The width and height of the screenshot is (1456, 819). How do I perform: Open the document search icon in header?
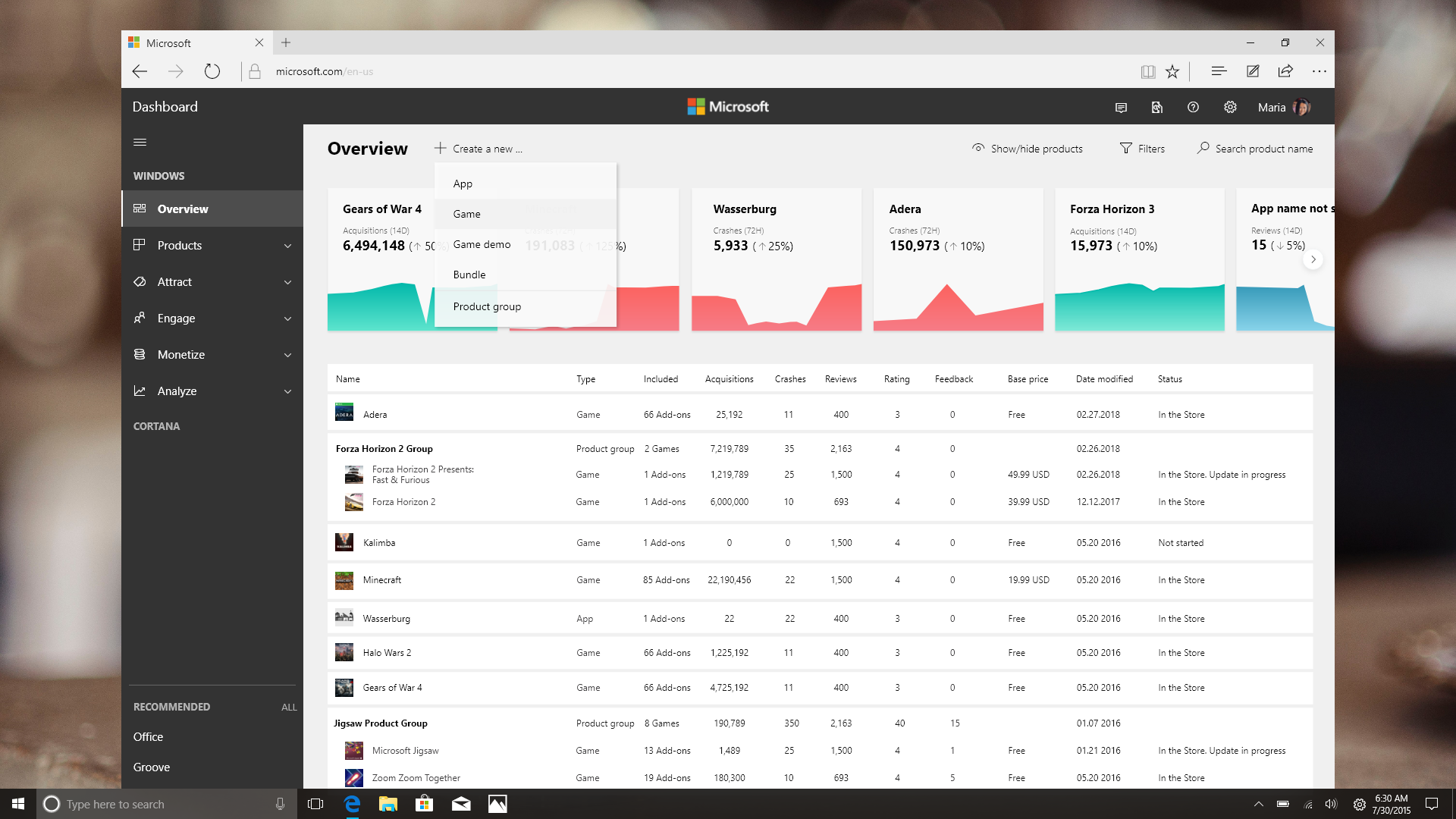tap(1157, 108)
